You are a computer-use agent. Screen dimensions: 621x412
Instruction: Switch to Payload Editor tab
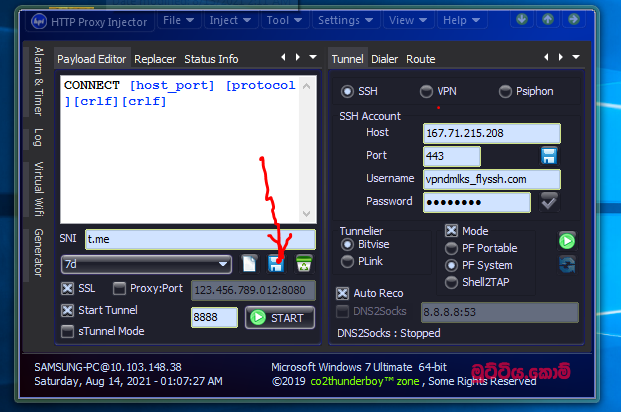coord(91,59)
